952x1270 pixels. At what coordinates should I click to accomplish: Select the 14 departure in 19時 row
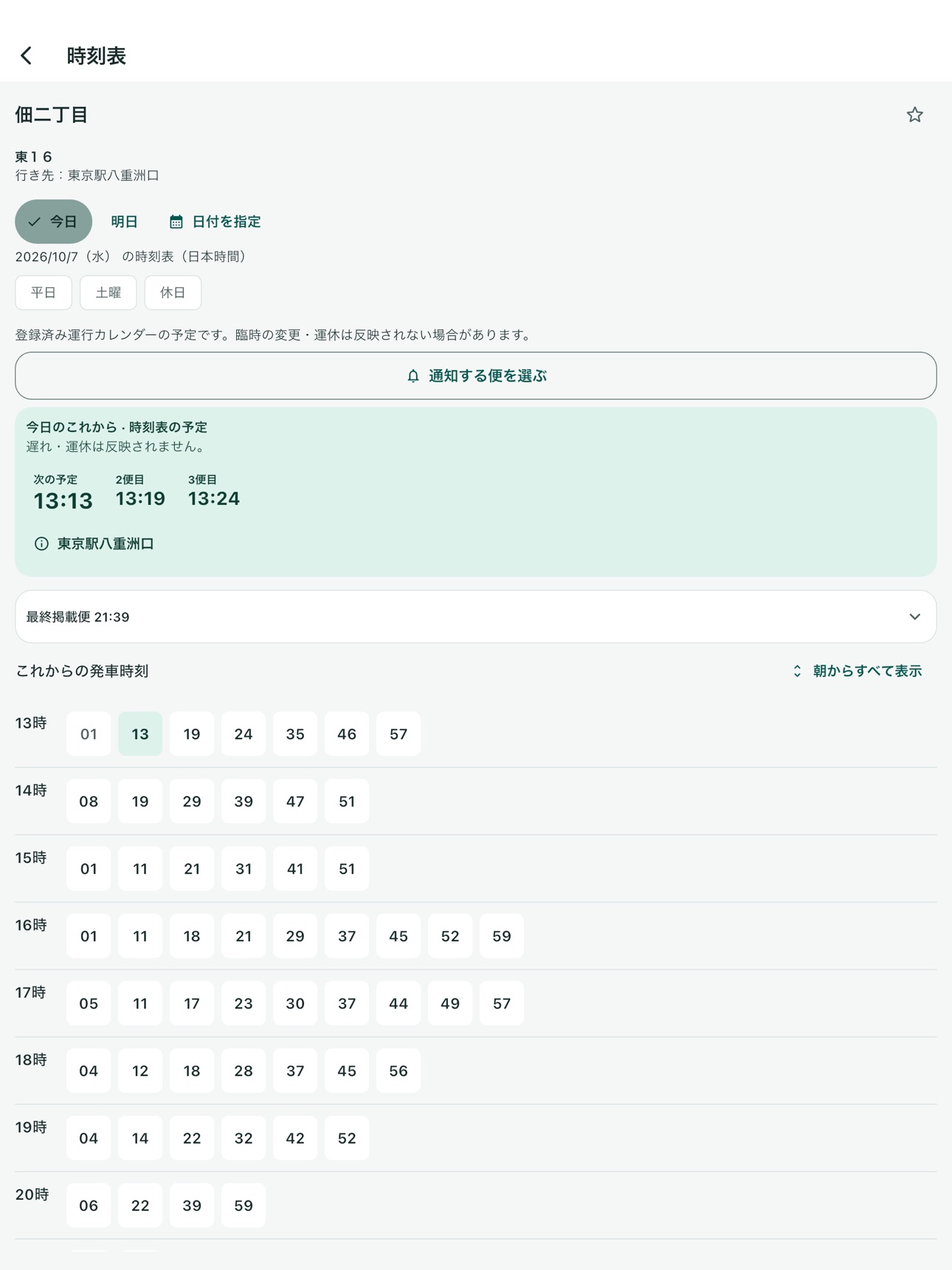(x=140, y=1138)
